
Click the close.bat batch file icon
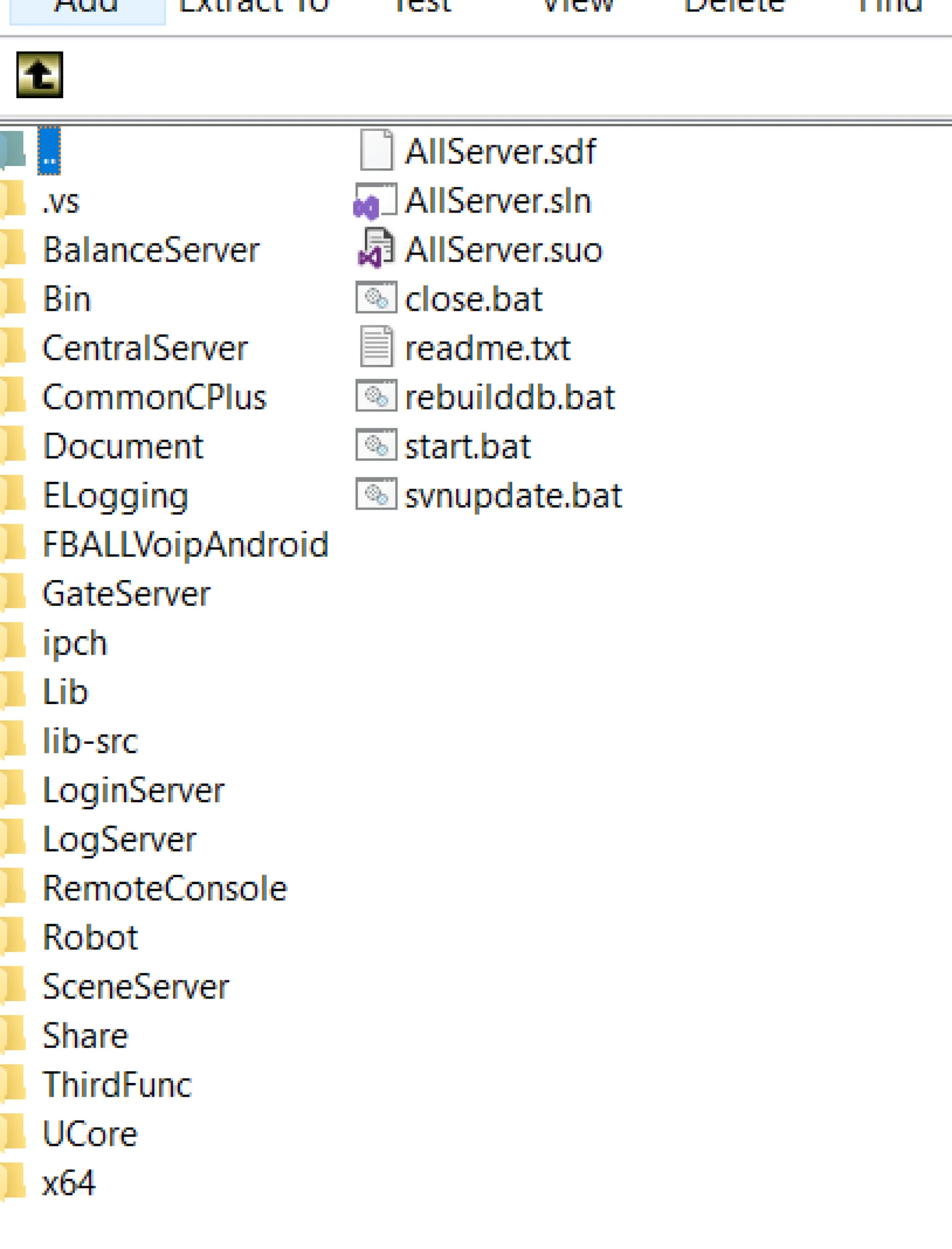pyautogui.click(x=376, y=298)
